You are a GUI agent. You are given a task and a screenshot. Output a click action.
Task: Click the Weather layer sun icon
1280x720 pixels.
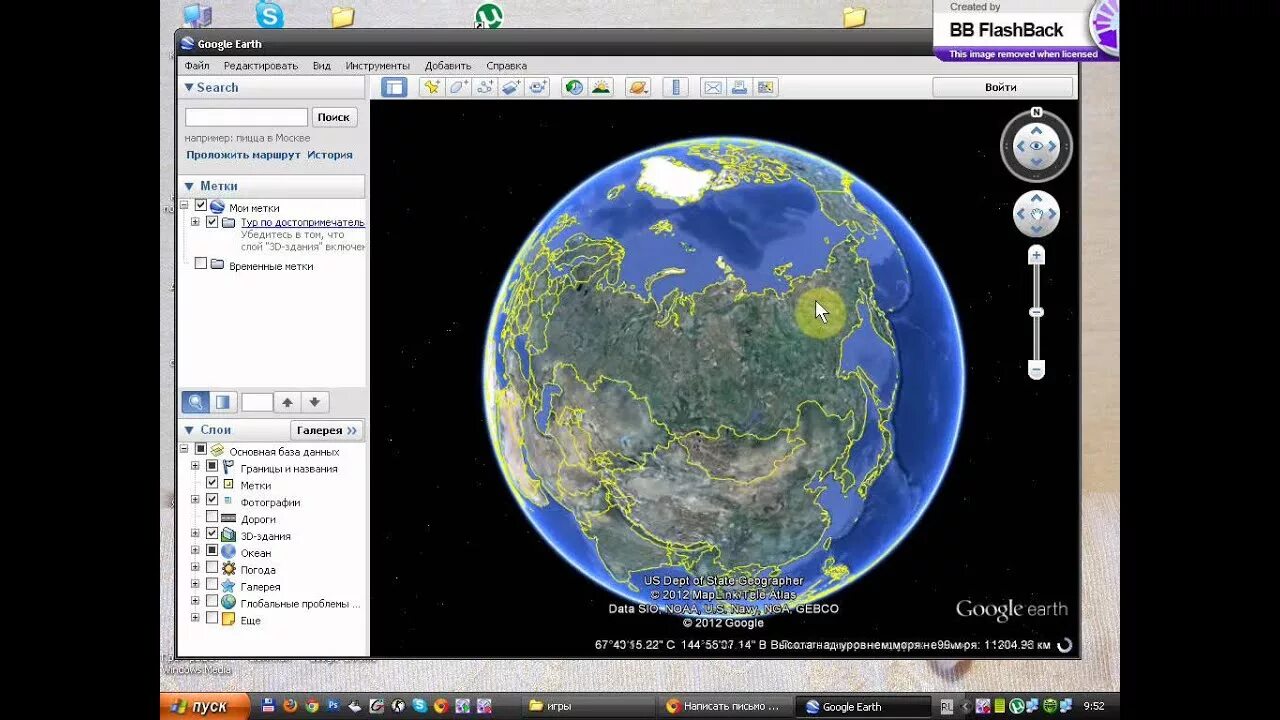coord(229,569)
